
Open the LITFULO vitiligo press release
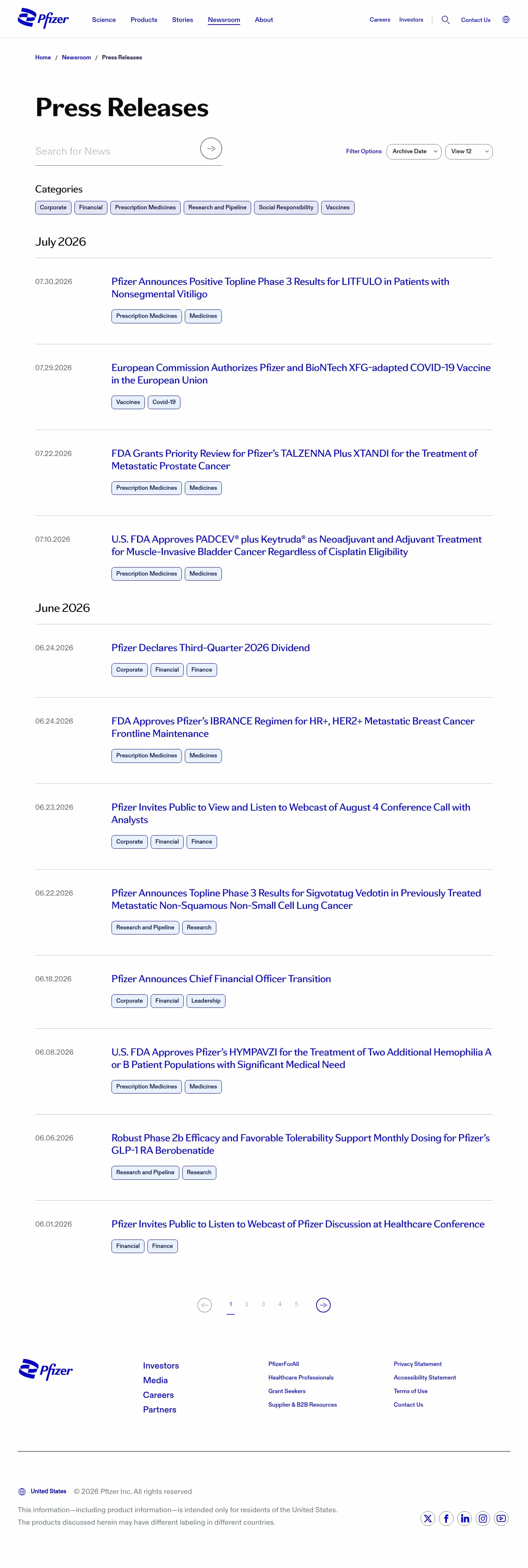click(280, 288)
